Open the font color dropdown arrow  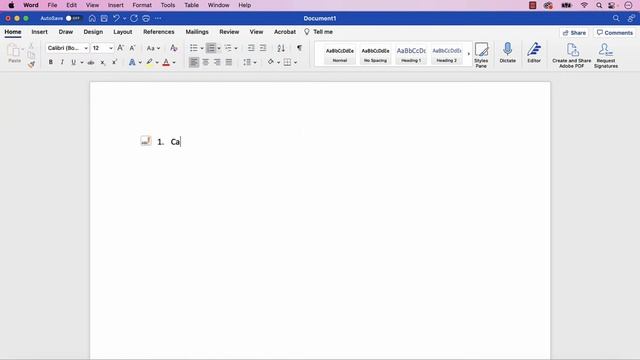pyautogui.click(x=174, y=62)
